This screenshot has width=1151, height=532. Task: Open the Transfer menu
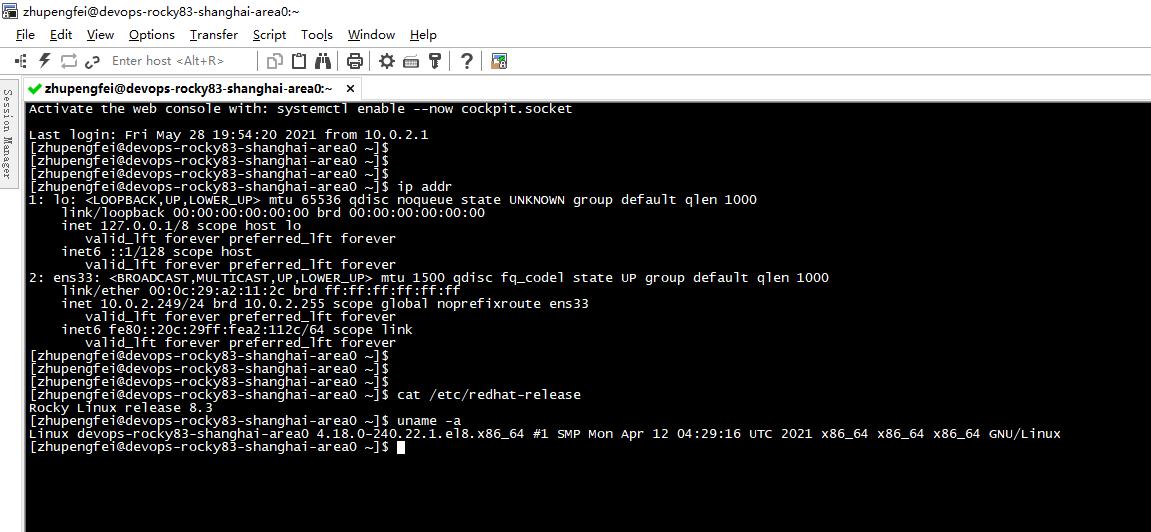pos(214,34)
